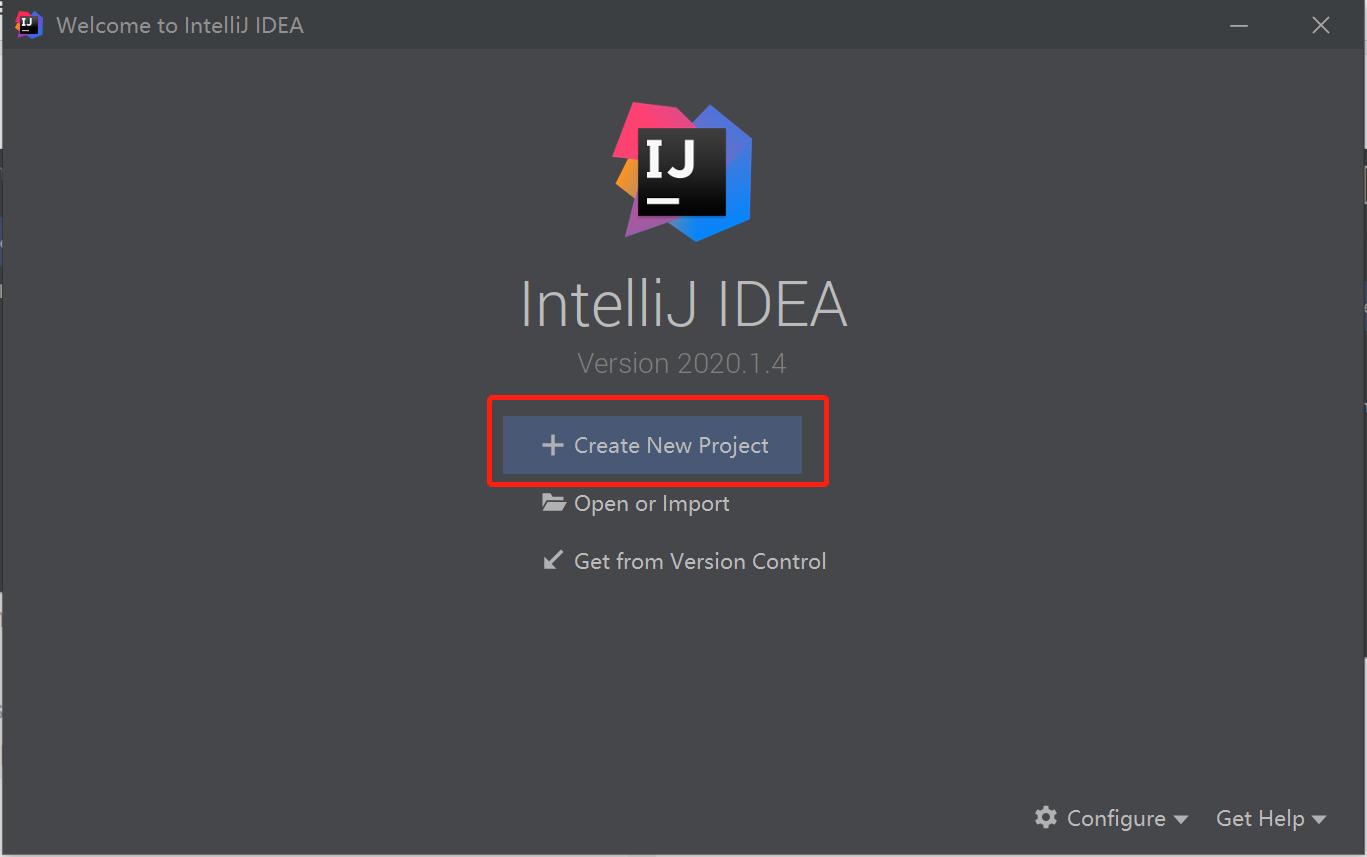Click the Version 2020.1.4 text
The image size is (1367, 857).
click(x=683, y=362)
